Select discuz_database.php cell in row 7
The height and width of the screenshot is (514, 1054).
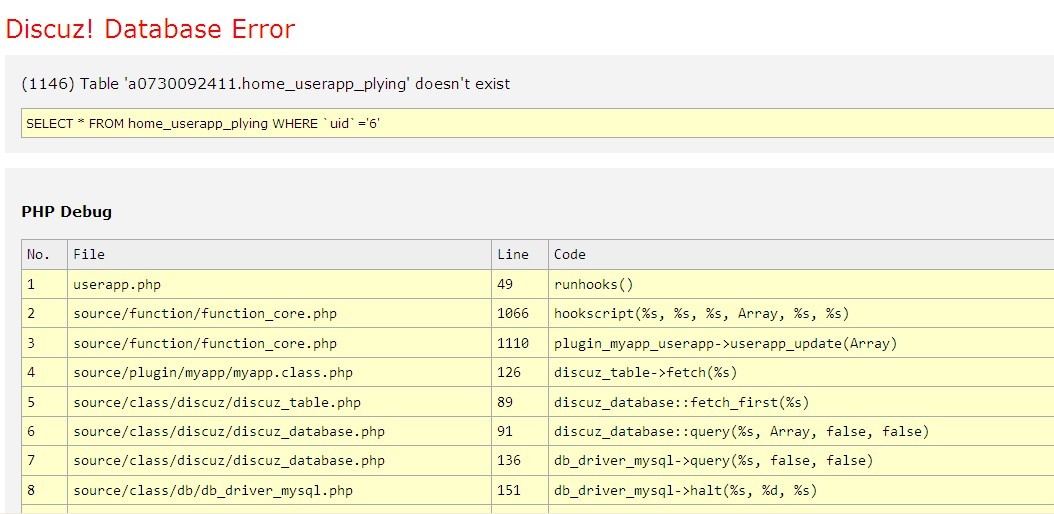point(280,461)
